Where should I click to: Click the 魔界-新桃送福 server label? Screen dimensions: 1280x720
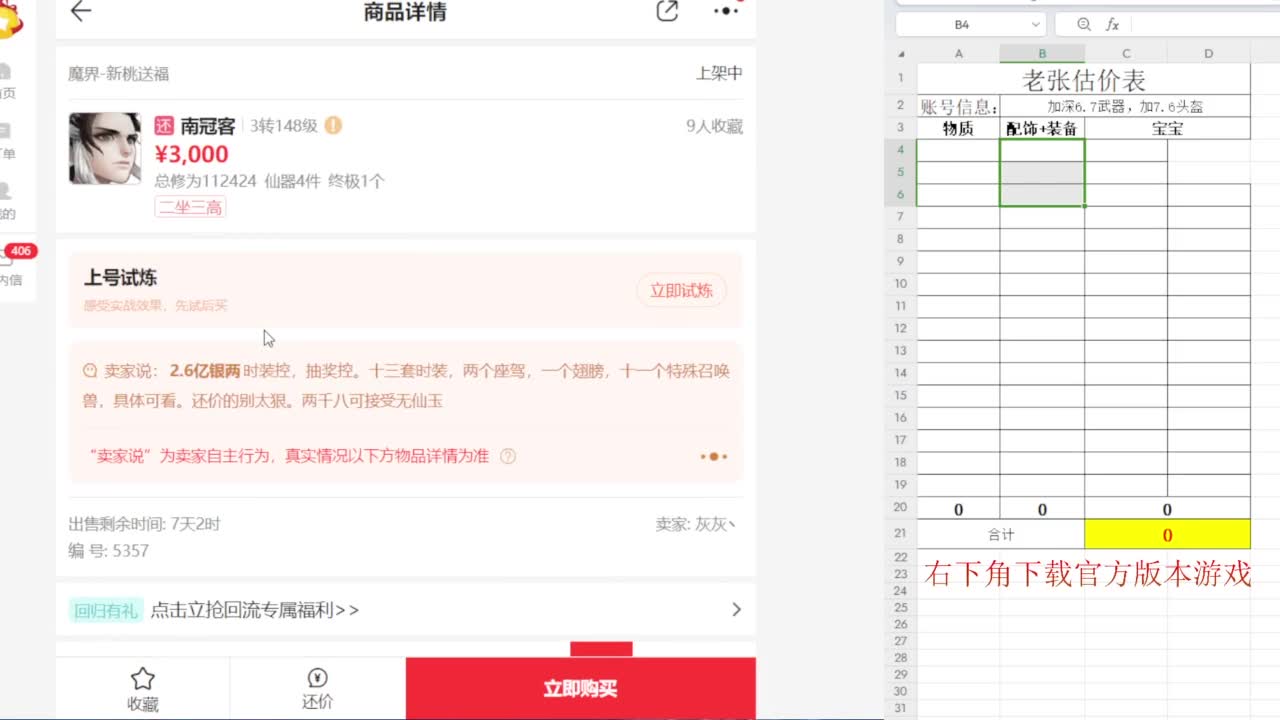tap(118, 74)
